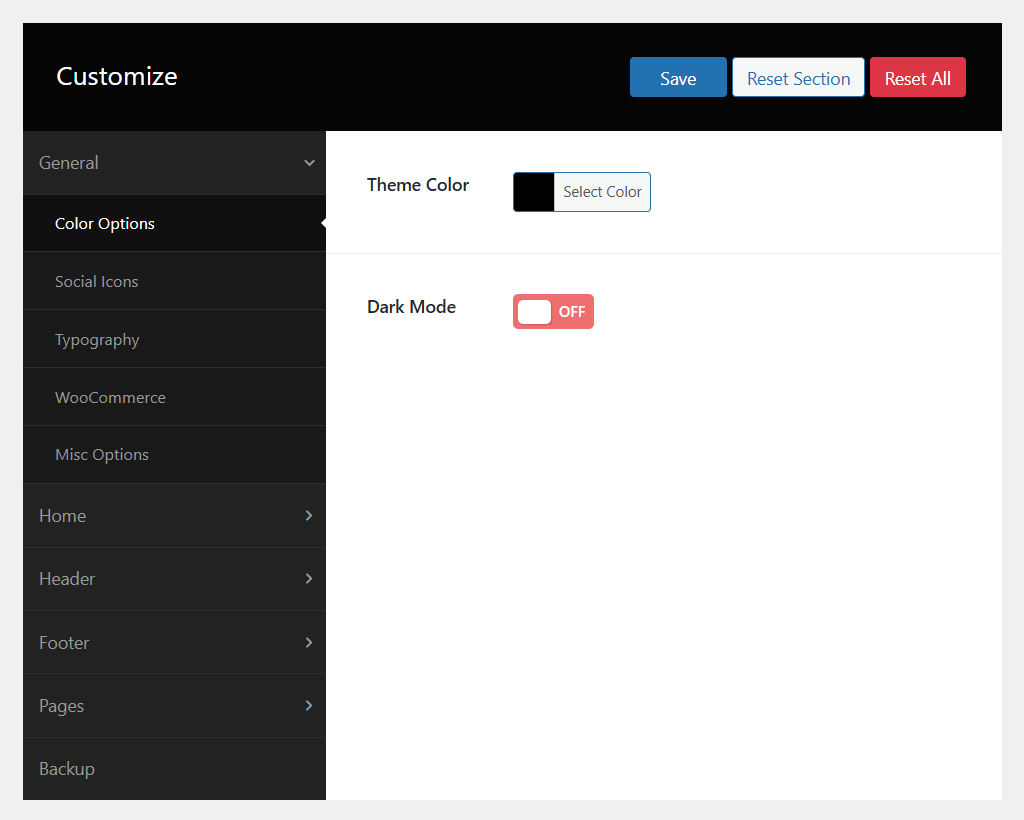Select Typography in the sidebar
Screen dimensions: 1024x820
(x=97, y=340)
